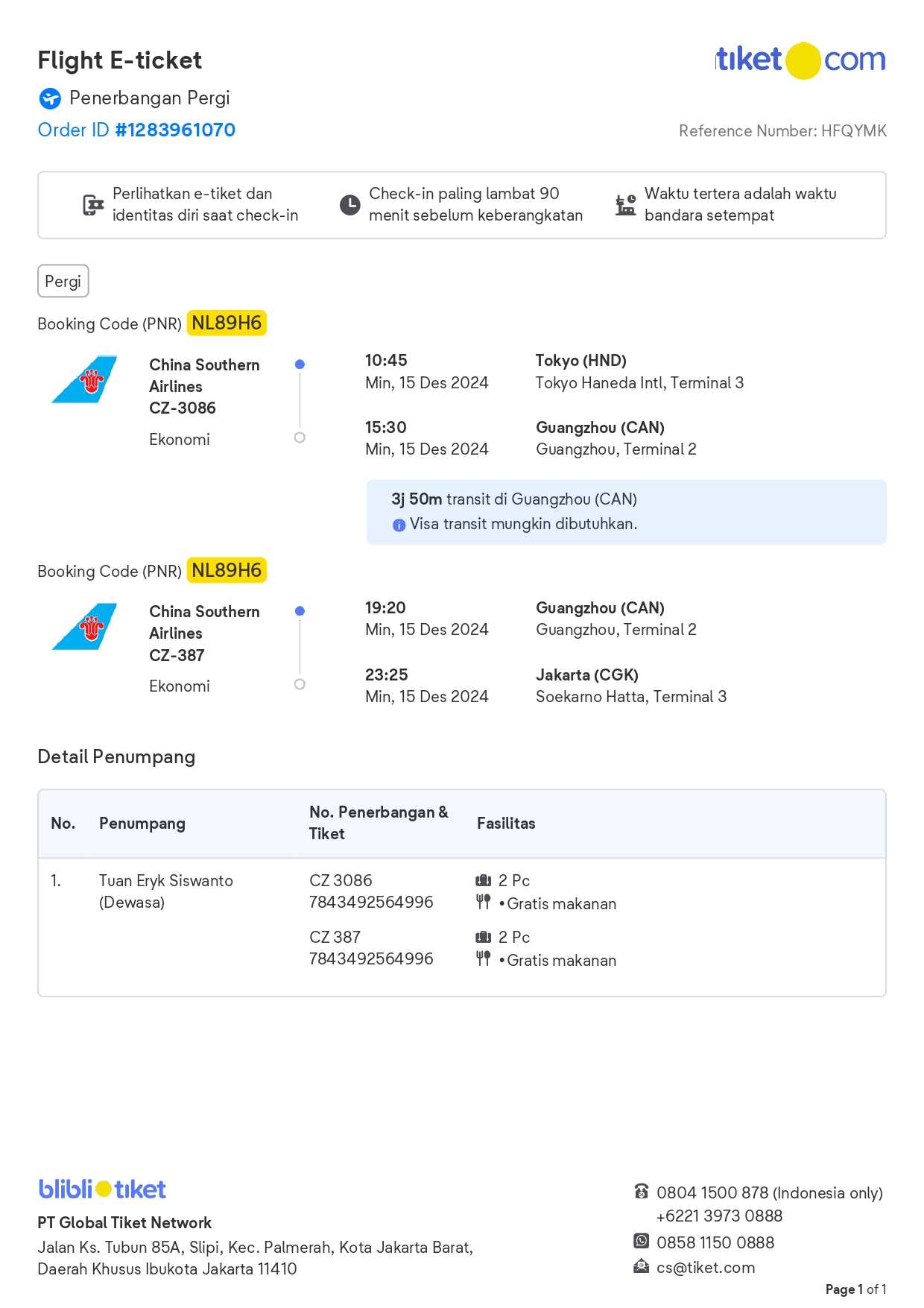The width and height of the screenshot is (924, 1308).
Task: Click the local airport time icon
Action: click(x=625, y=205)
